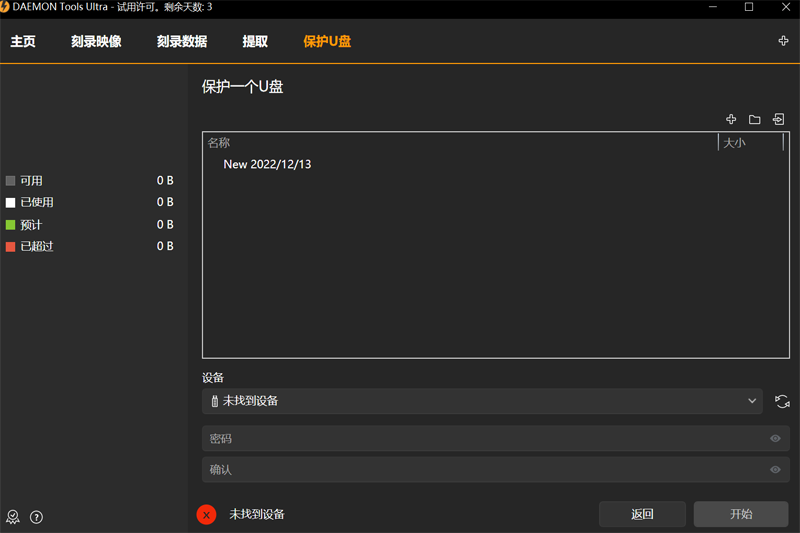Select the 保护U盘 tab
Screen dimensions: 800x533
327,41
